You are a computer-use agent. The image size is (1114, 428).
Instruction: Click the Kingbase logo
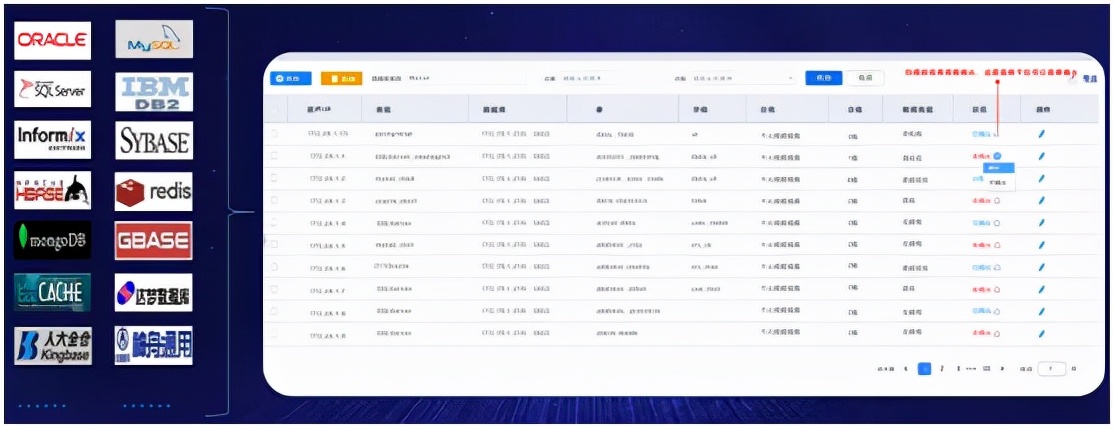click(53, 346)
